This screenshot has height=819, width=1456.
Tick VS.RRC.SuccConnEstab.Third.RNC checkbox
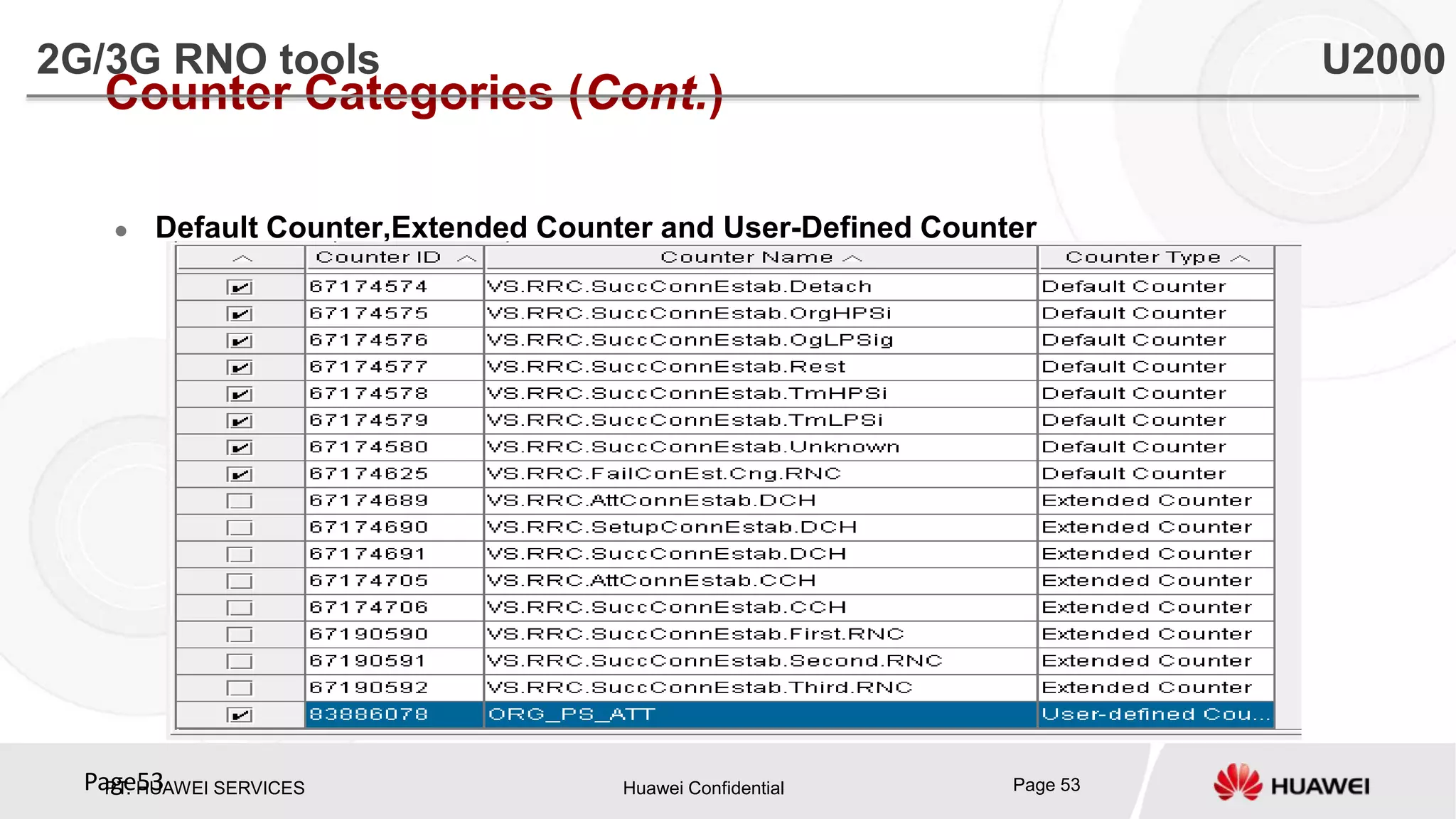(x=240, y=688)
